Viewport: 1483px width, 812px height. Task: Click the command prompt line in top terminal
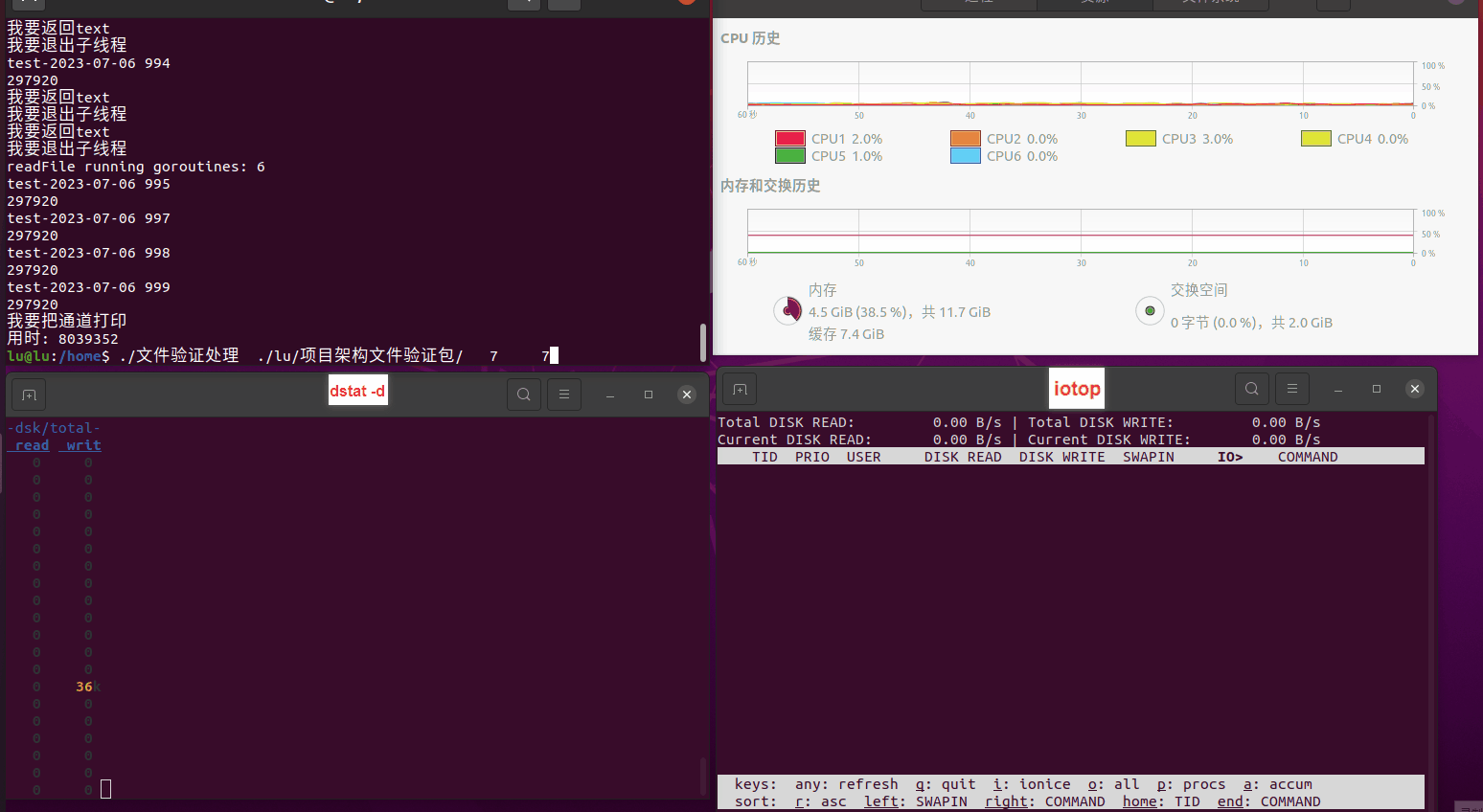[x=287, y=356]
